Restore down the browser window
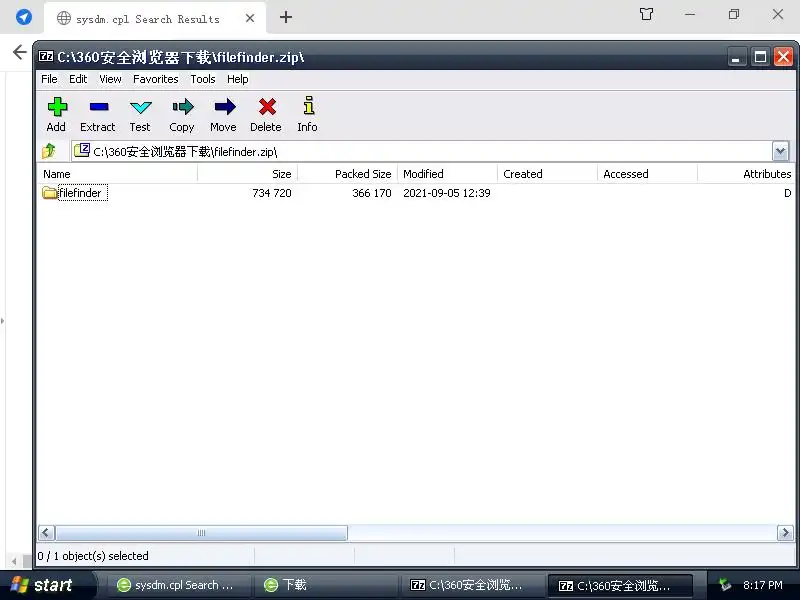This screenshot has width=800, height=600. coord(734,14)
